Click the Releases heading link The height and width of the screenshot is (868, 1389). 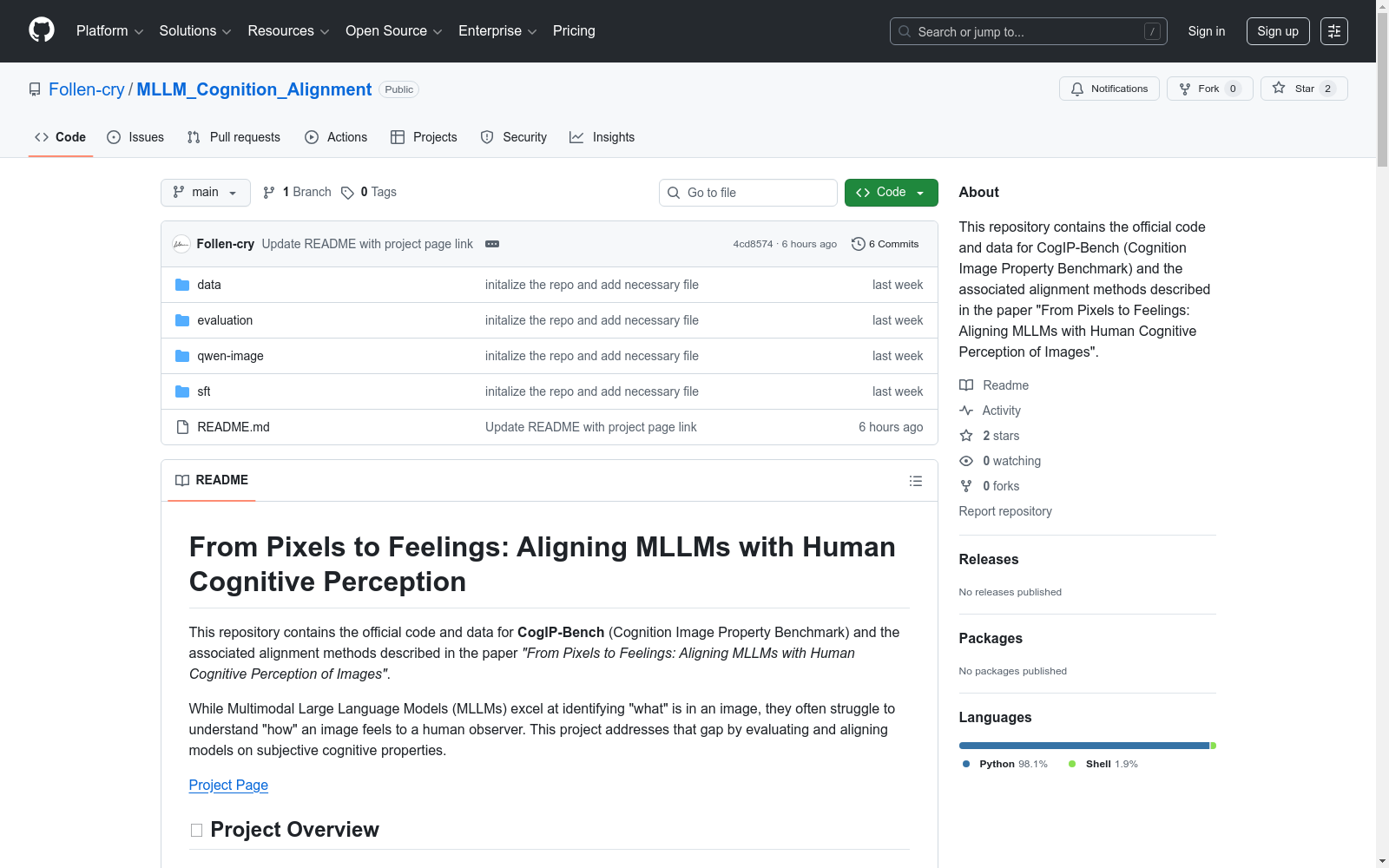[x=989, y=560]
